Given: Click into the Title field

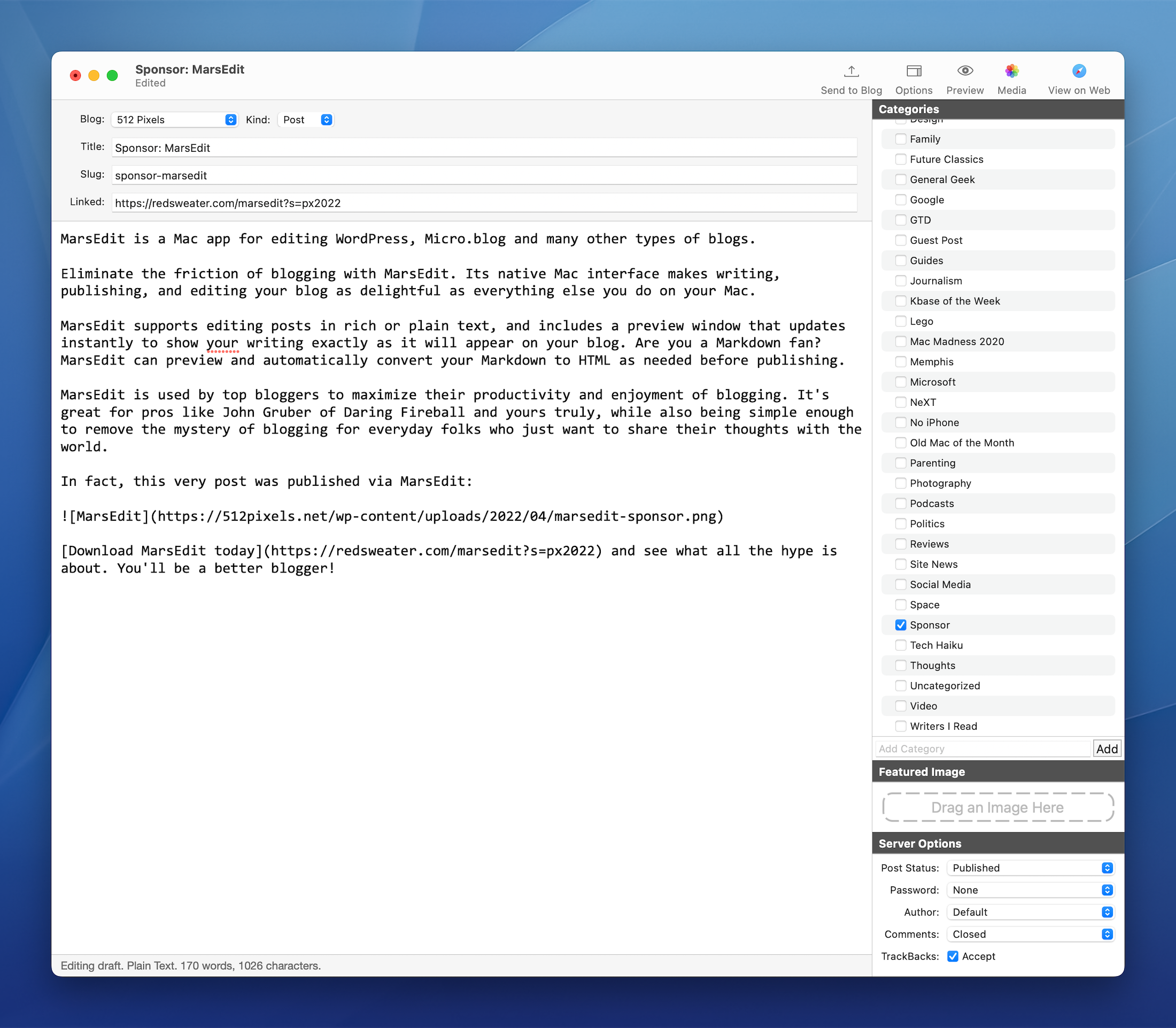Looking at the screenshot, I should (484, 148).
